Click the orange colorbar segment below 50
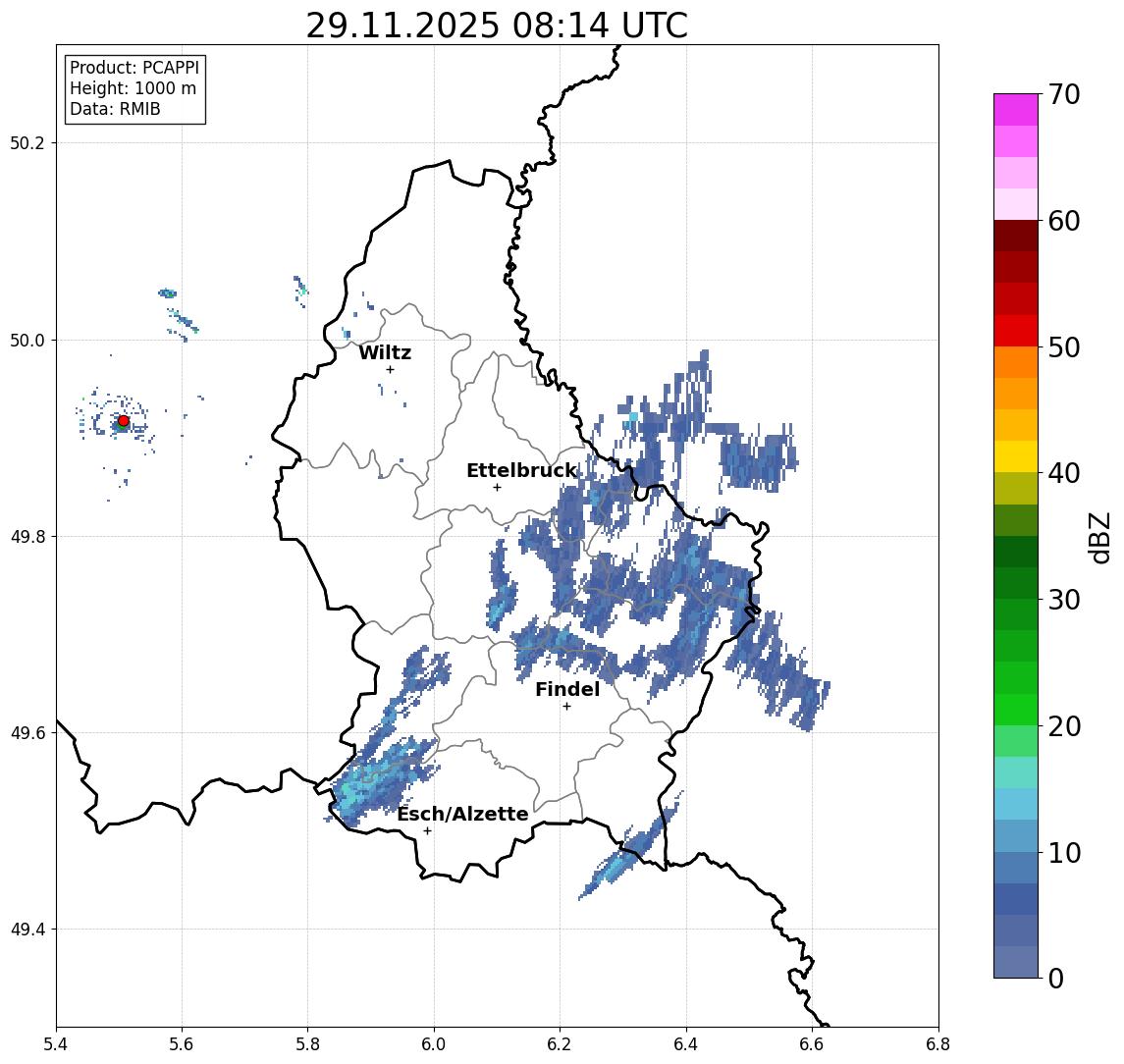 [x=1016, y=363]
